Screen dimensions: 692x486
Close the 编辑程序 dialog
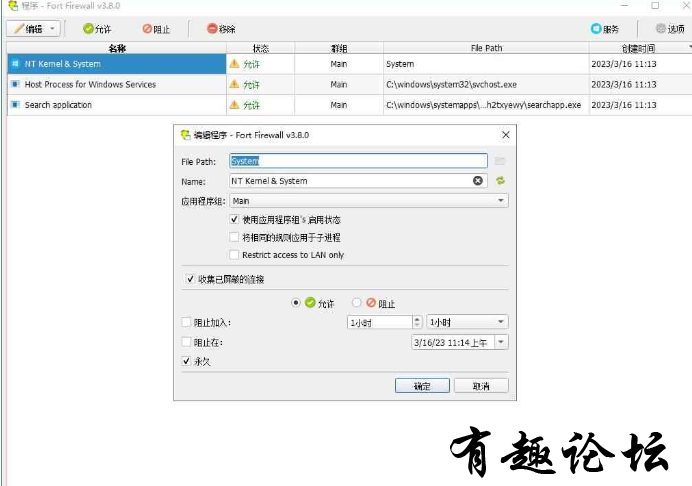click(506, 135)
